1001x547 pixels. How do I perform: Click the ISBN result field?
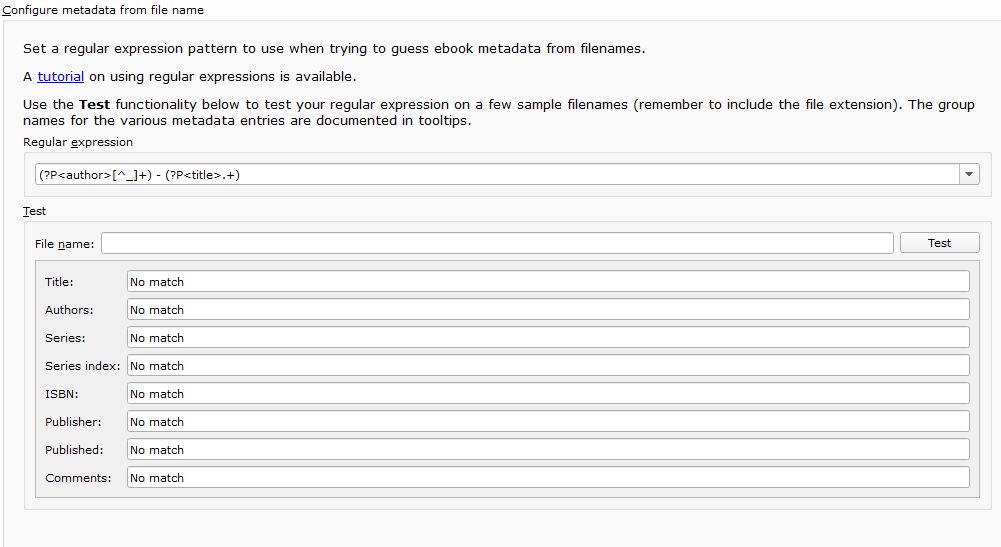[x=548, y=394]
